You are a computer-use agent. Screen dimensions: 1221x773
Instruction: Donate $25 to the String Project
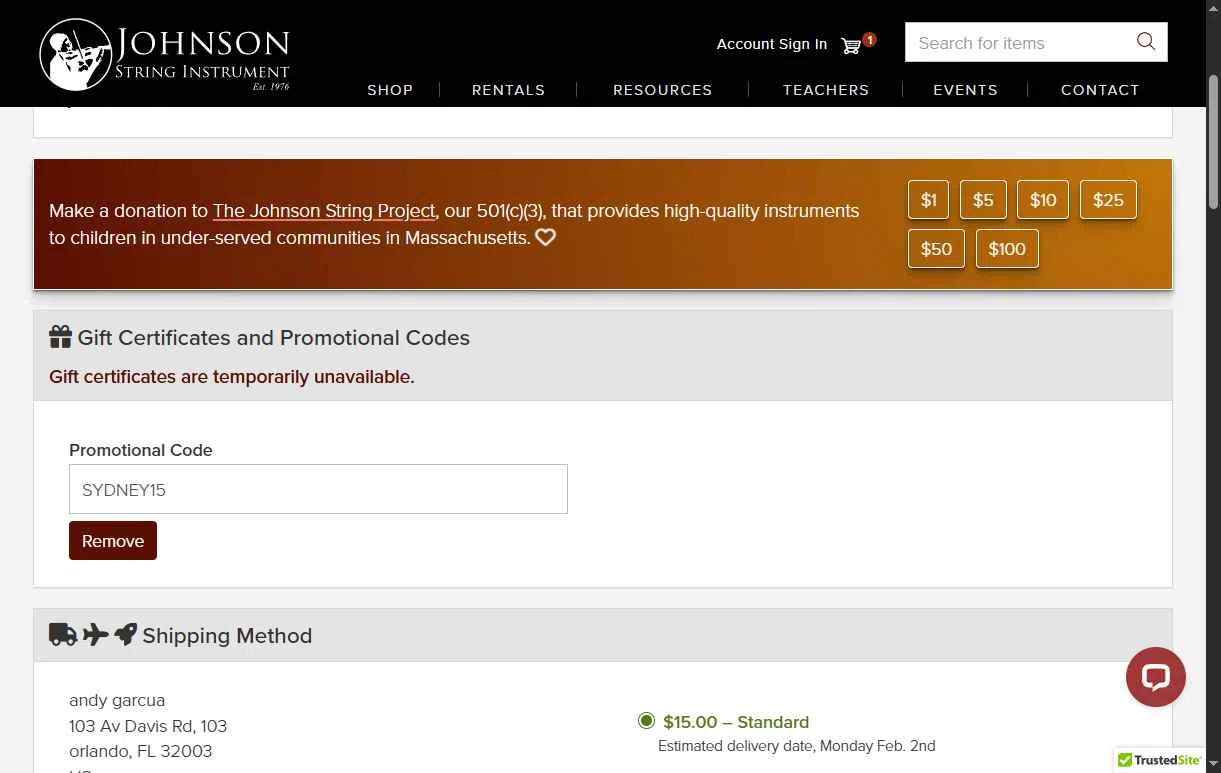click(x=1108, y=200)
